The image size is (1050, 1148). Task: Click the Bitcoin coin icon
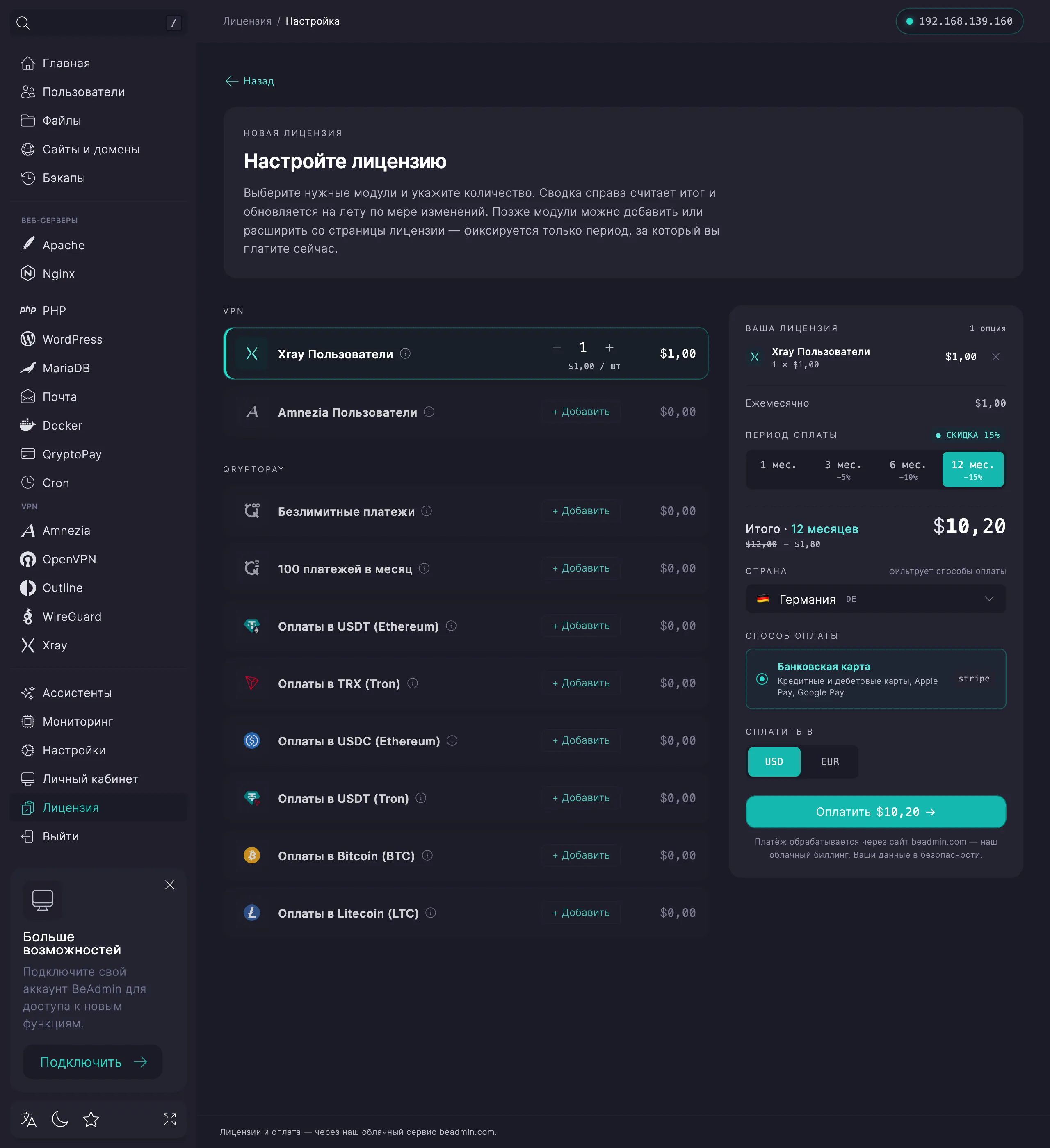point(252,855)
